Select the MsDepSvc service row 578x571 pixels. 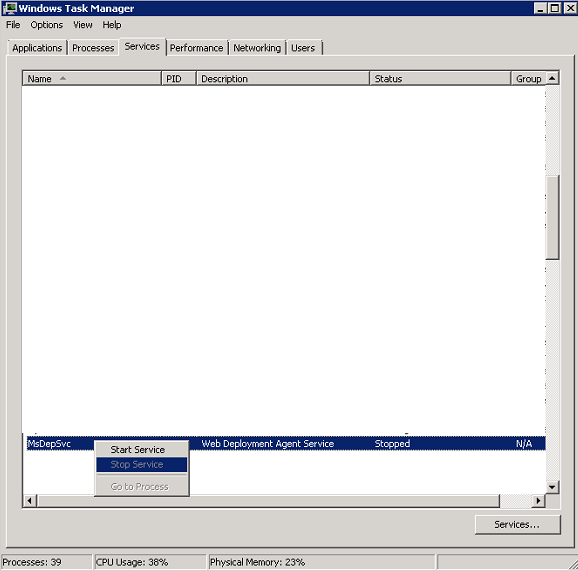(x=284, y=443)
